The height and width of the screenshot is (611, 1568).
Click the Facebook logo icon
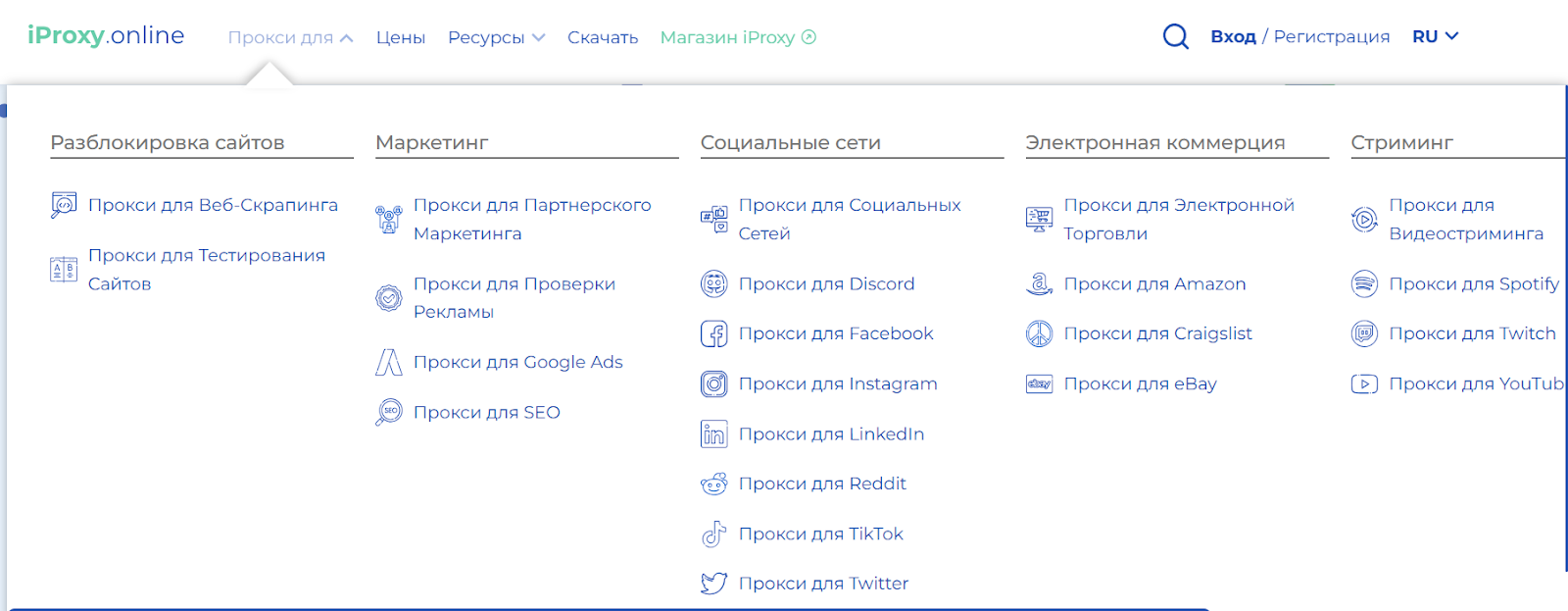click(x=713, y=334)
